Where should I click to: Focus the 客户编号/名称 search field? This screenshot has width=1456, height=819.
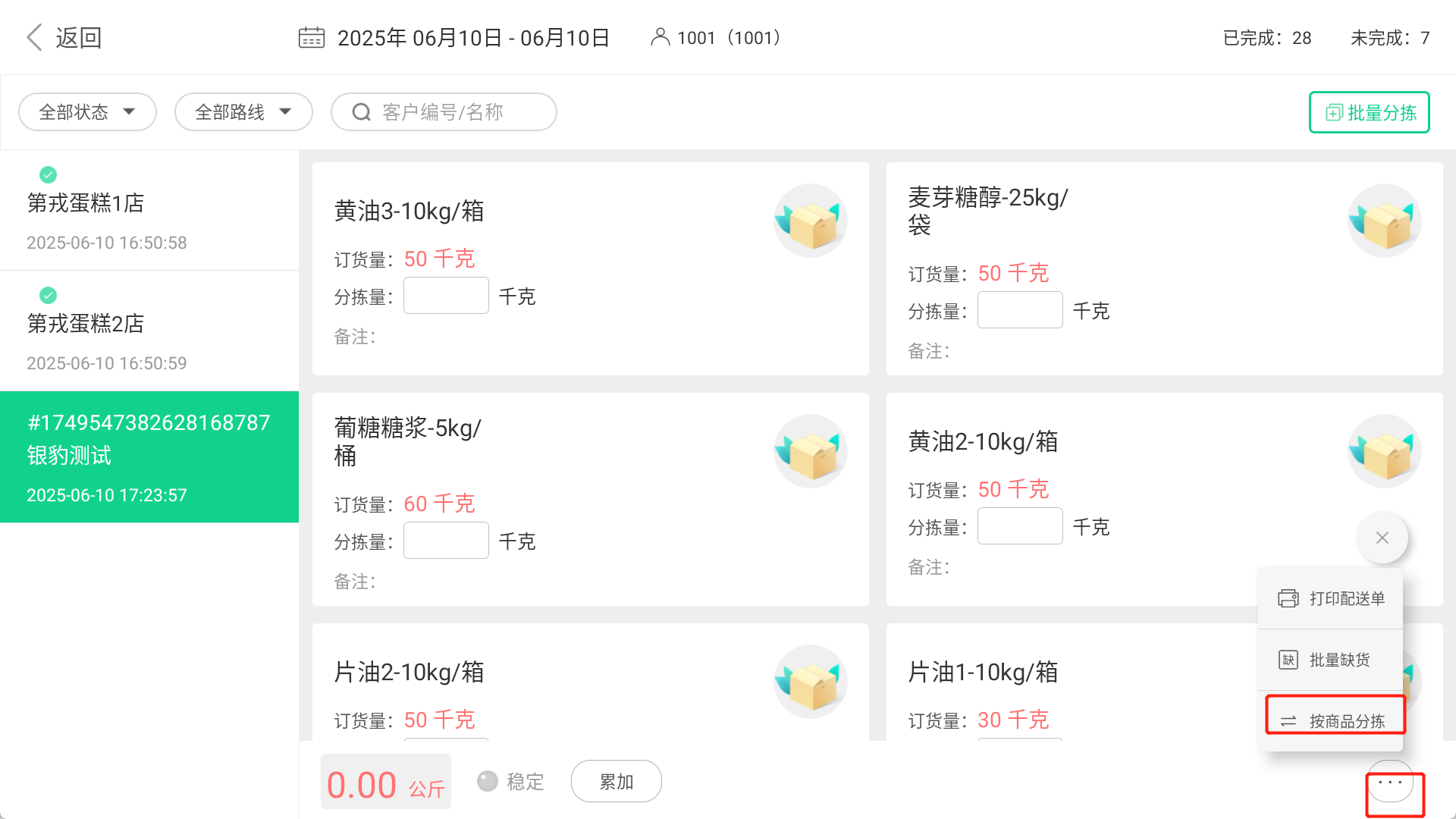tap(444, 112)
